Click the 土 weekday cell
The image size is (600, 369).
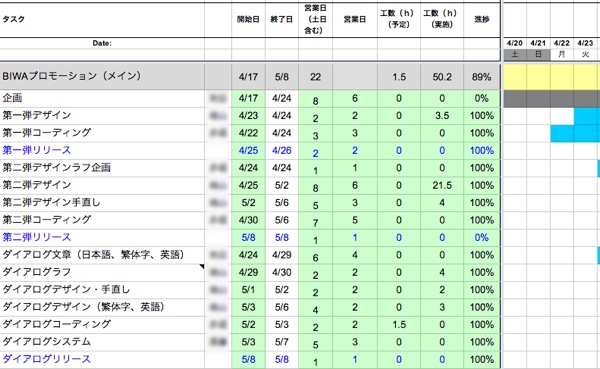(515, 54)
